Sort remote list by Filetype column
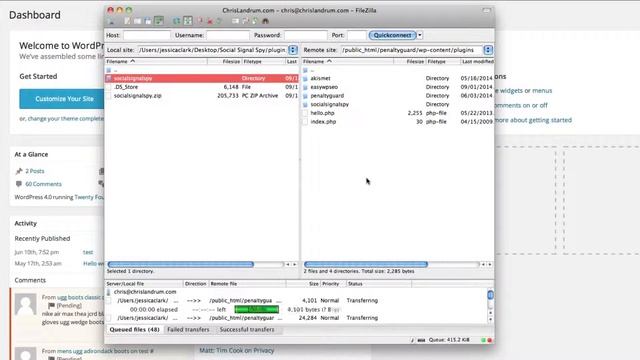The image size is (640, 360). click(443, 61)
